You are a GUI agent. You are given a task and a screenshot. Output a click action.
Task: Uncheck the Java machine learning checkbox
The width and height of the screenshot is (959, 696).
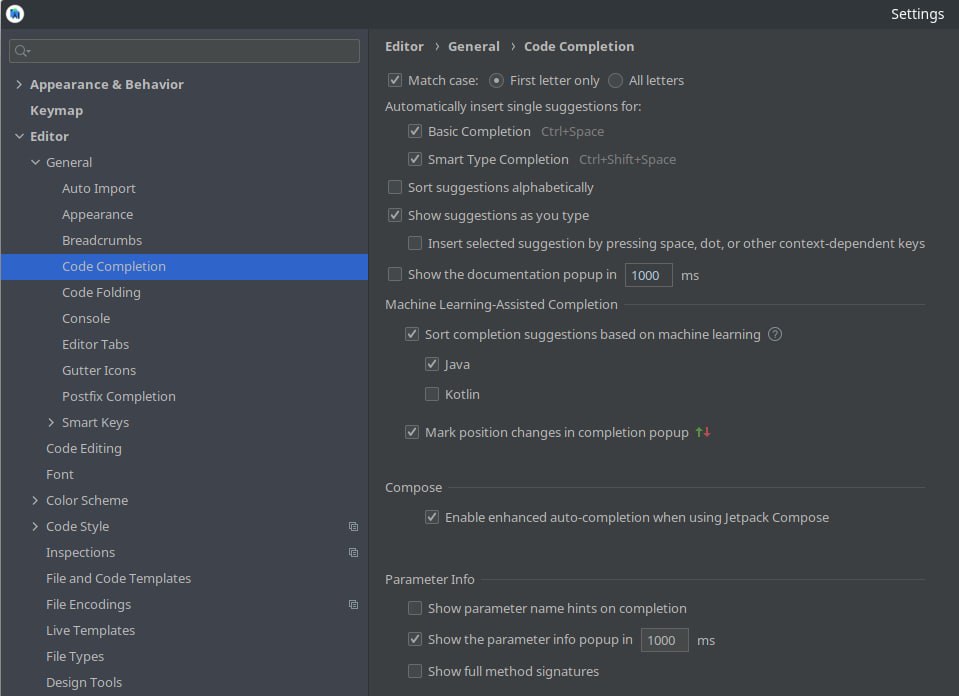tap(432, 364)
